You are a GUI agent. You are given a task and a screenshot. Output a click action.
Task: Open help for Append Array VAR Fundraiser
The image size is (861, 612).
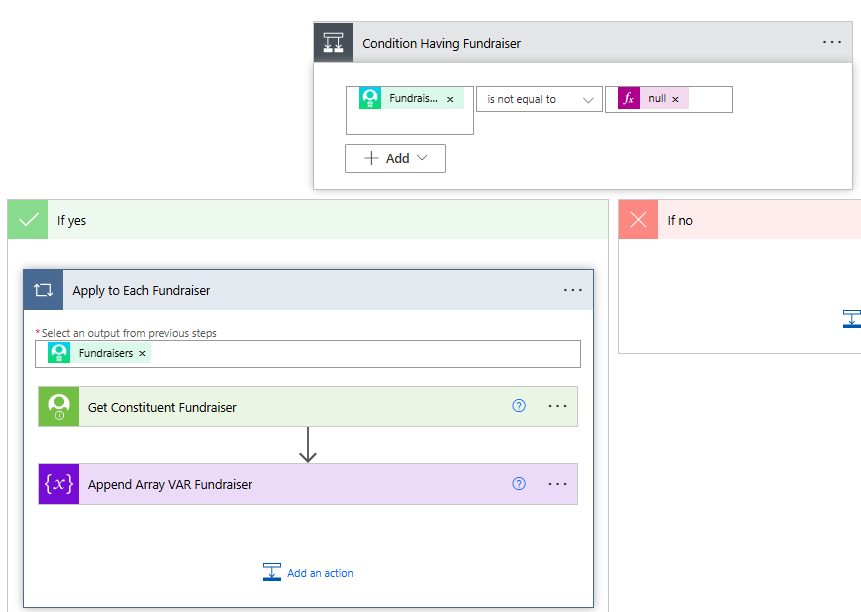point(519,484)
